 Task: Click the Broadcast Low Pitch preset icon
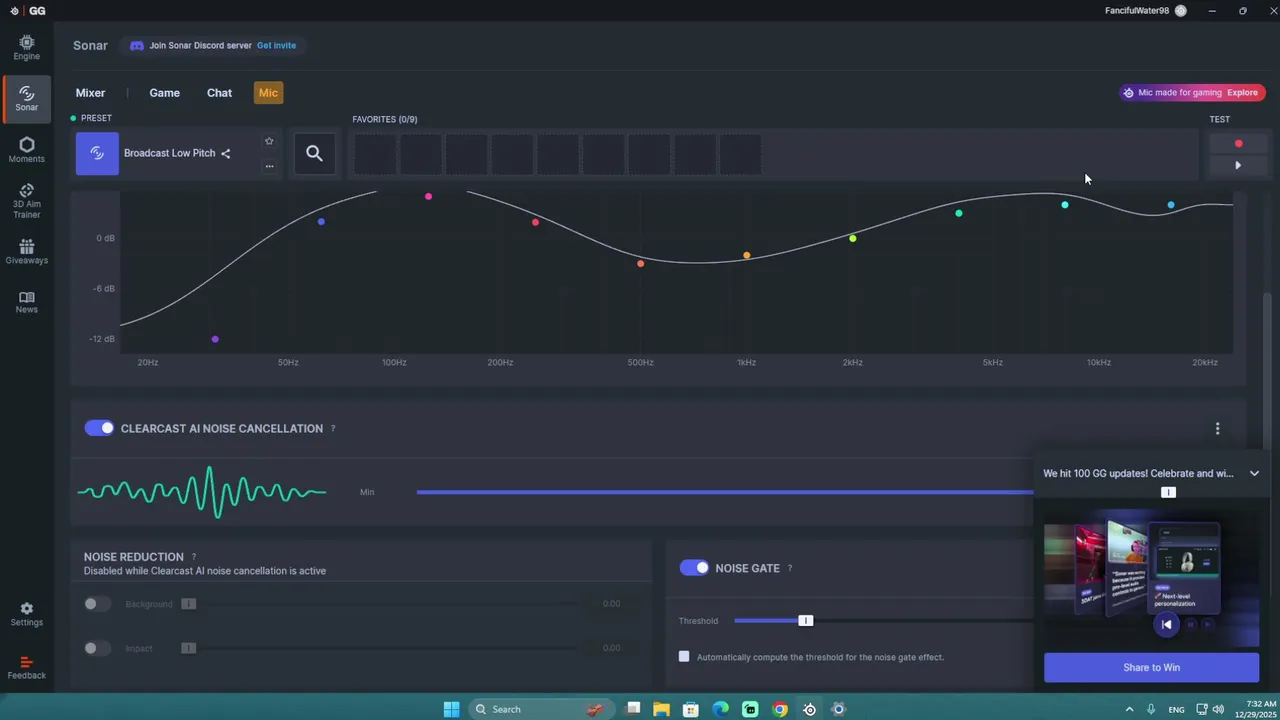coord(97,153)
